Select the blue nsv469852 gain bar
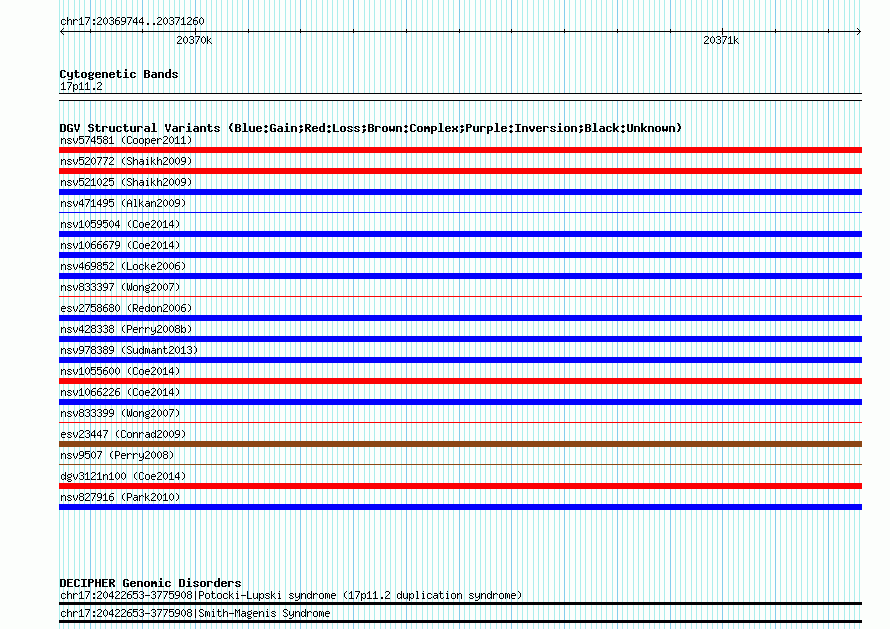Viewport: 890px width, 629px height. coord(460,276)
